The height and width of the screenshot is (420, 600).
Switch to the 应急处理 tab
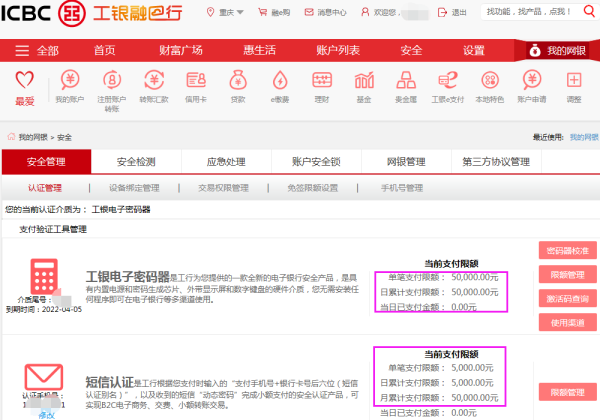click(226, 162)
